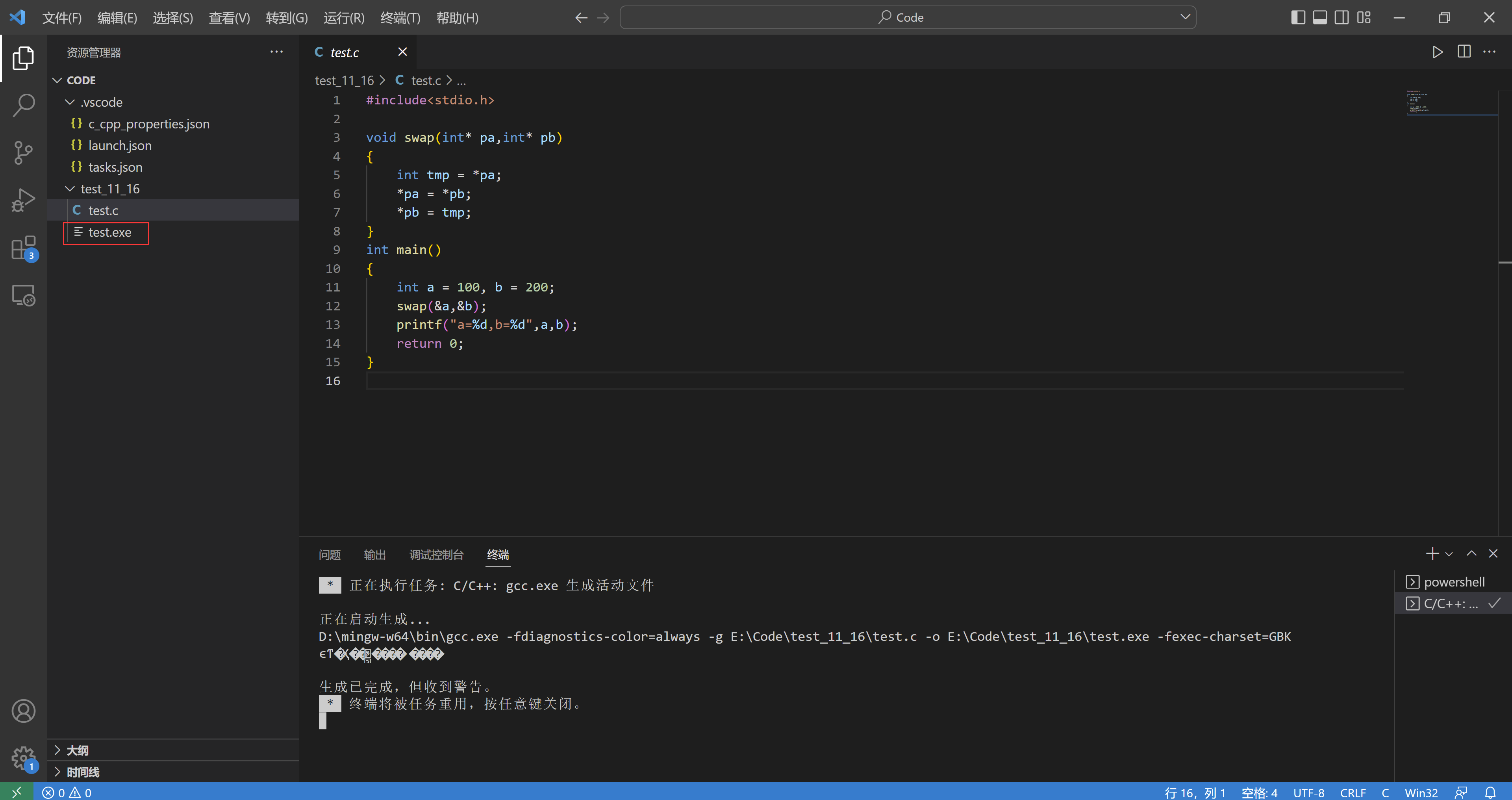Open the Extensions view
This screenshot has width=1512, height=800.
[24, 248]
